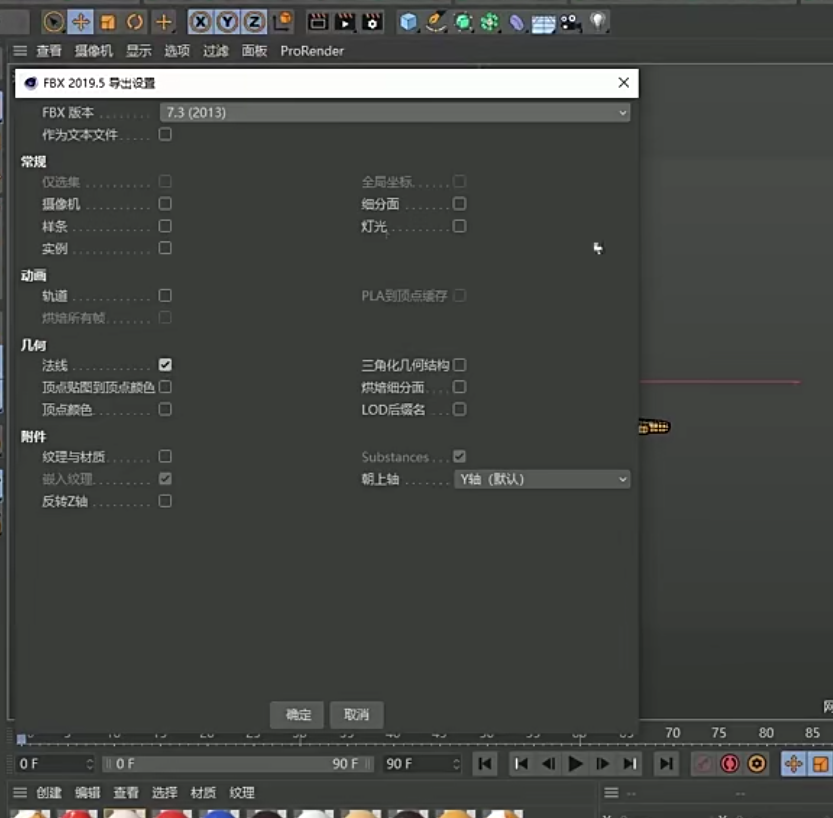This screenshot has width=833, height=818.
Task: Add cube primitive object
Action: (409, 22)
